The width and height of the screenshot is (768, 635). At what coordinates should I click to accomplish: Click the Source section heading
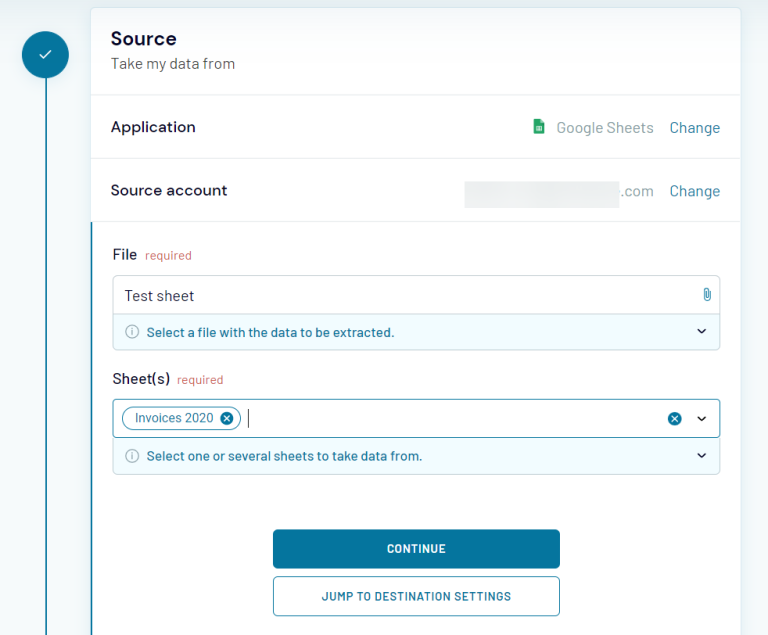click(143, 39)
